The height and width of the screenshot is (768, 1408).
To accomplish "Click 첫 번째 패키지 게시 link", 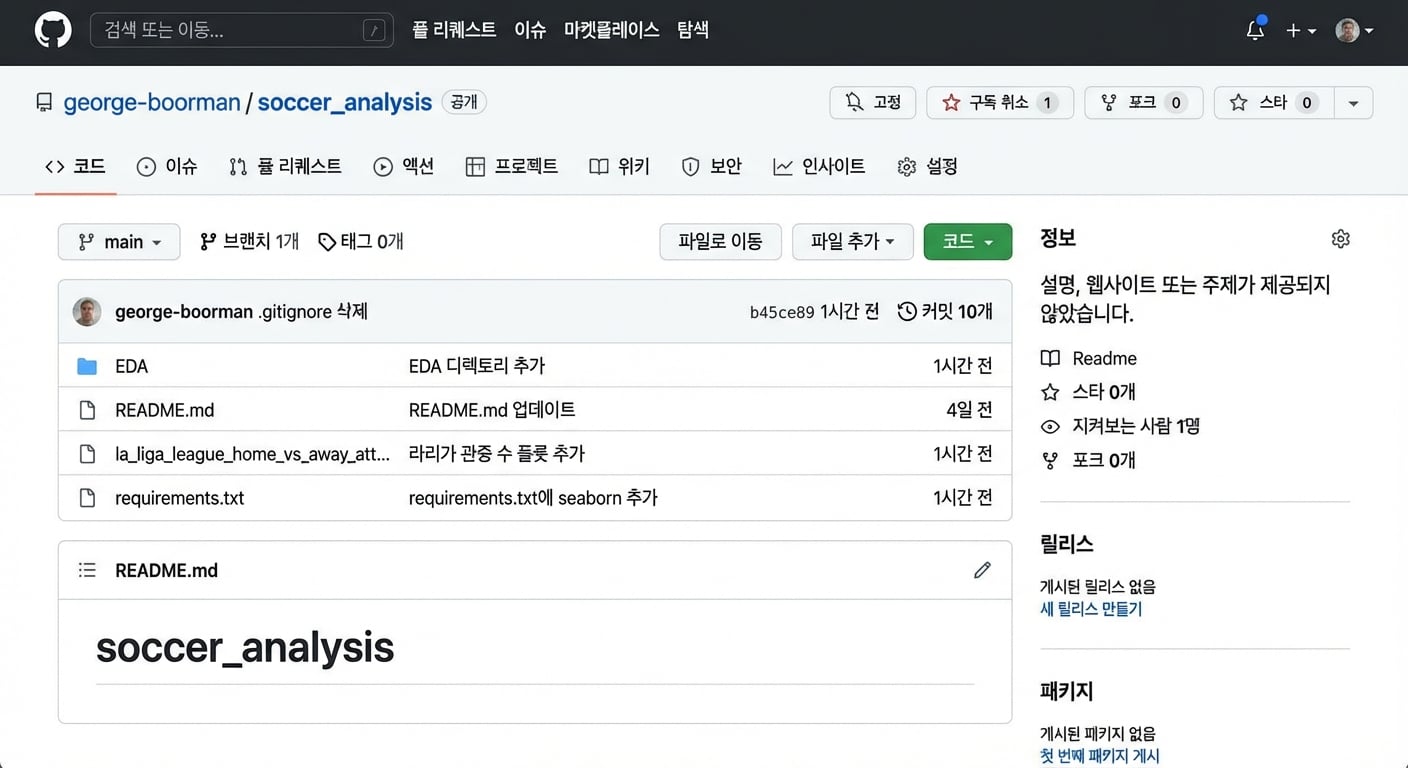I will click(1100, 756).
